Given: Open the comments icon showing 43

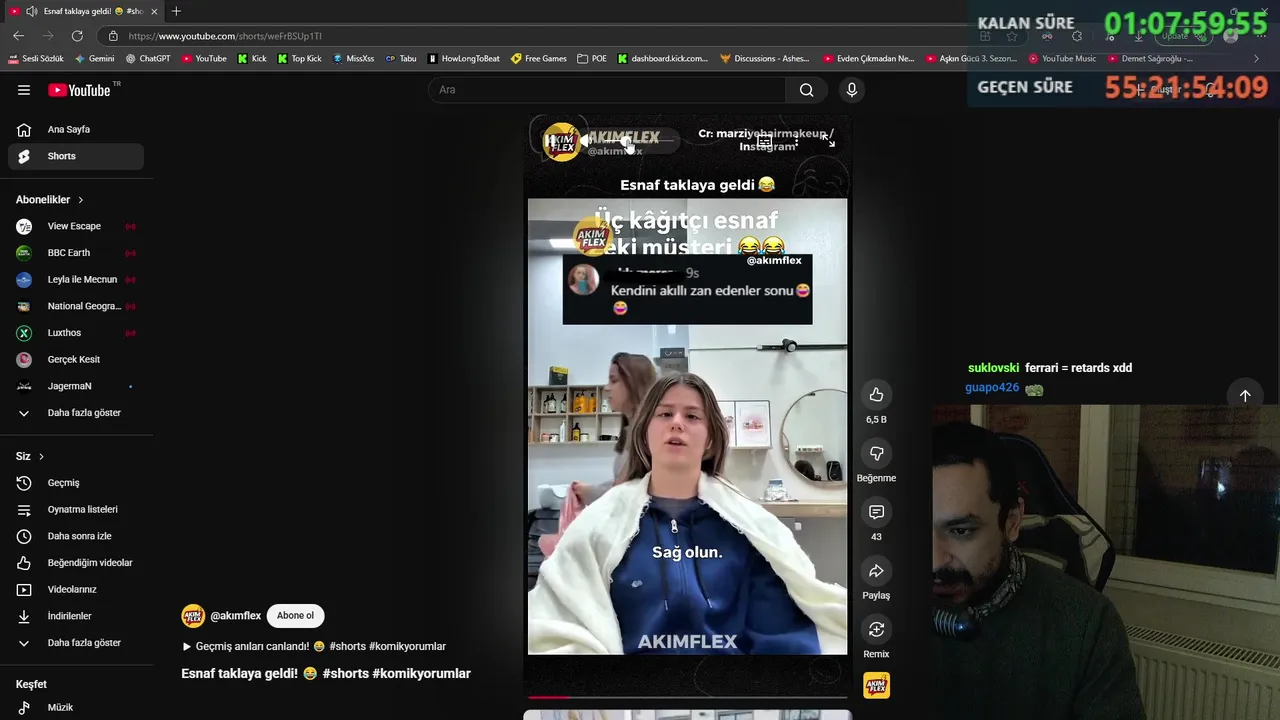Looking at the screenshot, I should coord(876,512).
